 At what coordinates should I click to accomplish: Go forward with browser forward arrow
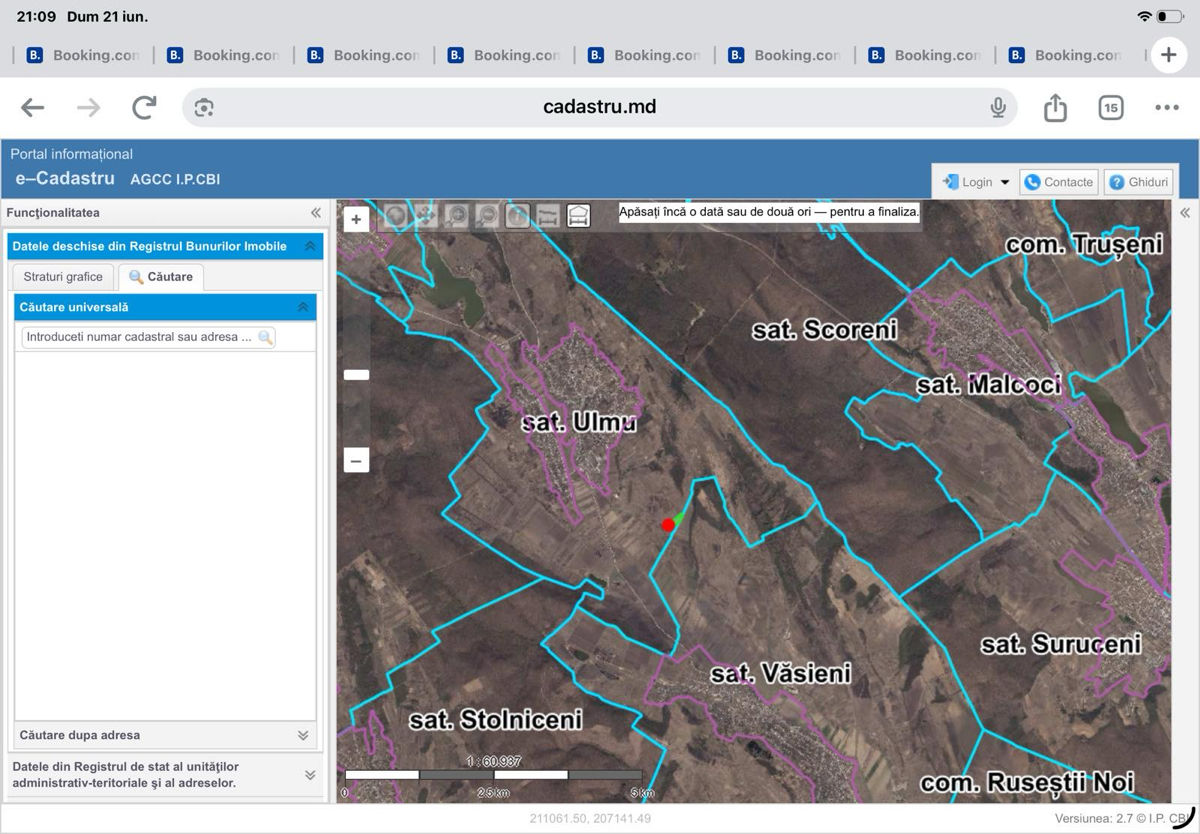[89, 108]
